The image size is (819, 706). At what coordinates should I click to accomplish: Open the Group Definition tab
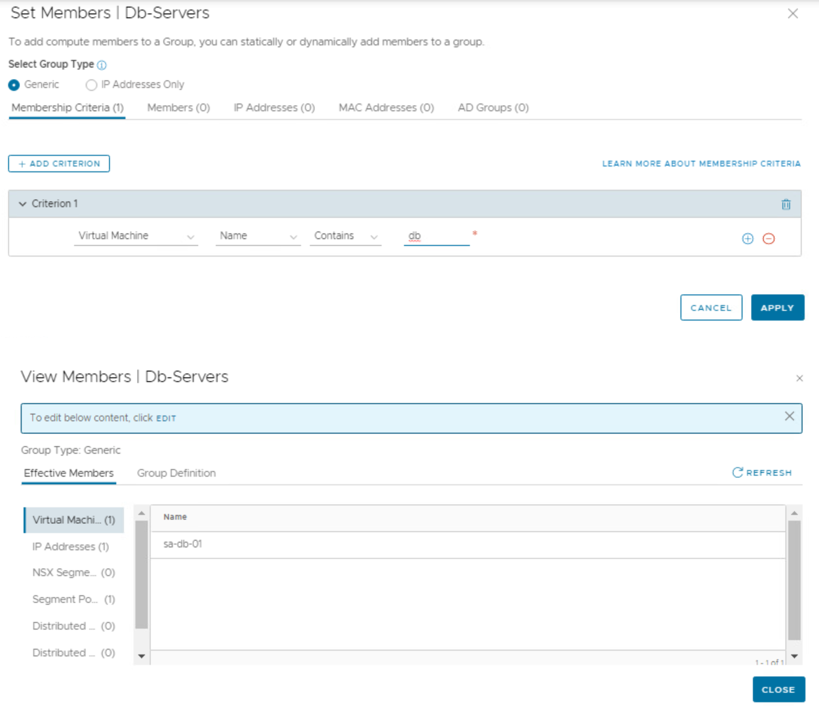click(x=176, y=473)
